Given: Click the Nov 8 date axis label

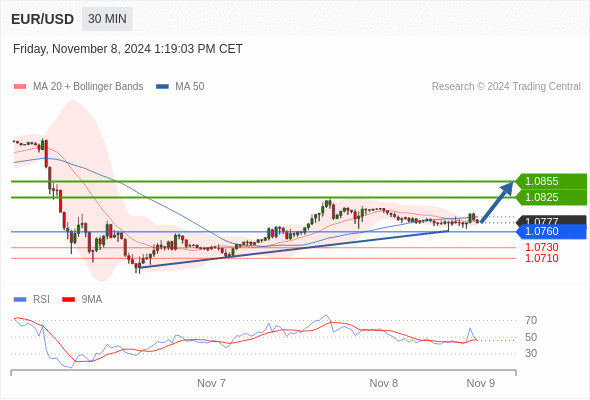Looking at the screenshot, I should pos(383,383).
